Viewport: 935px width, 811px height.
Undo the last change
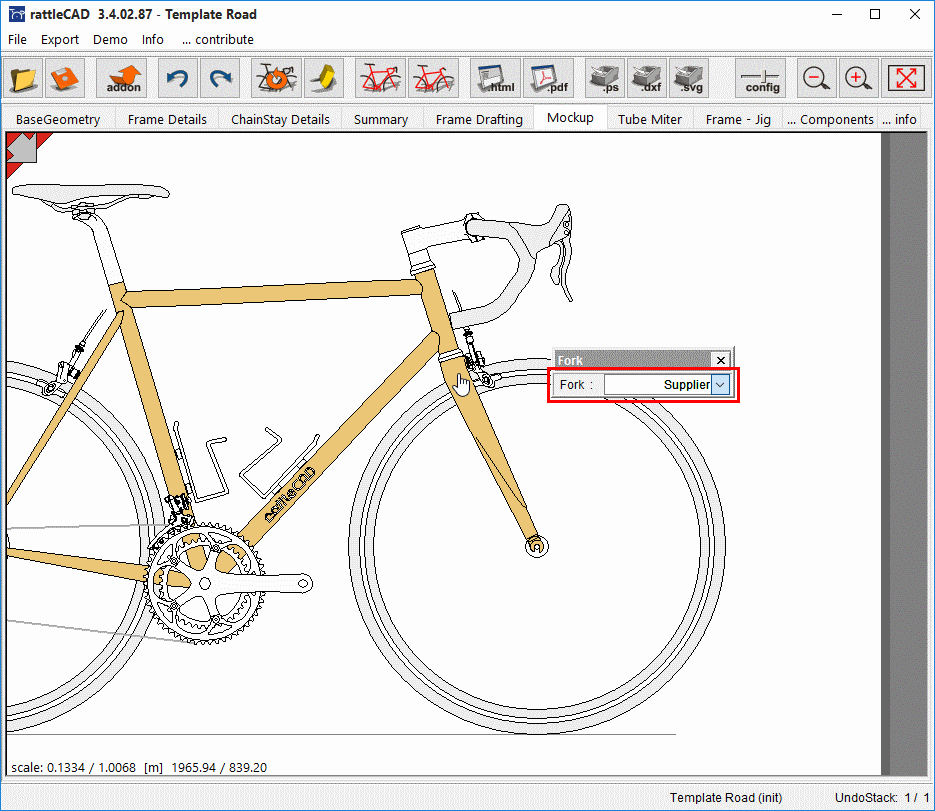177,78
